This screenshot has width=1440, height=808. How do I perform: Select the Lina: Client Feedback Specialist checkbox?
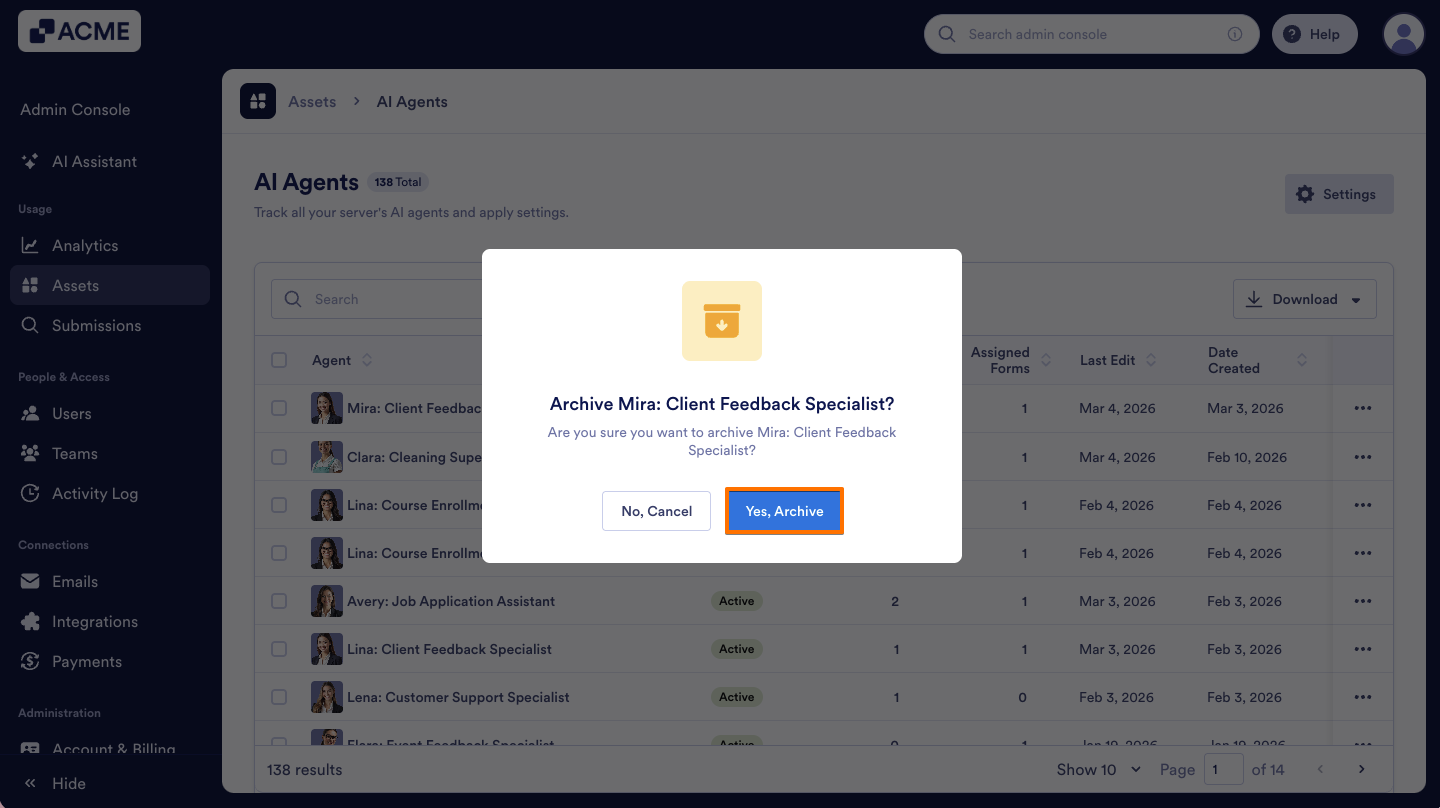click(279, 649)
